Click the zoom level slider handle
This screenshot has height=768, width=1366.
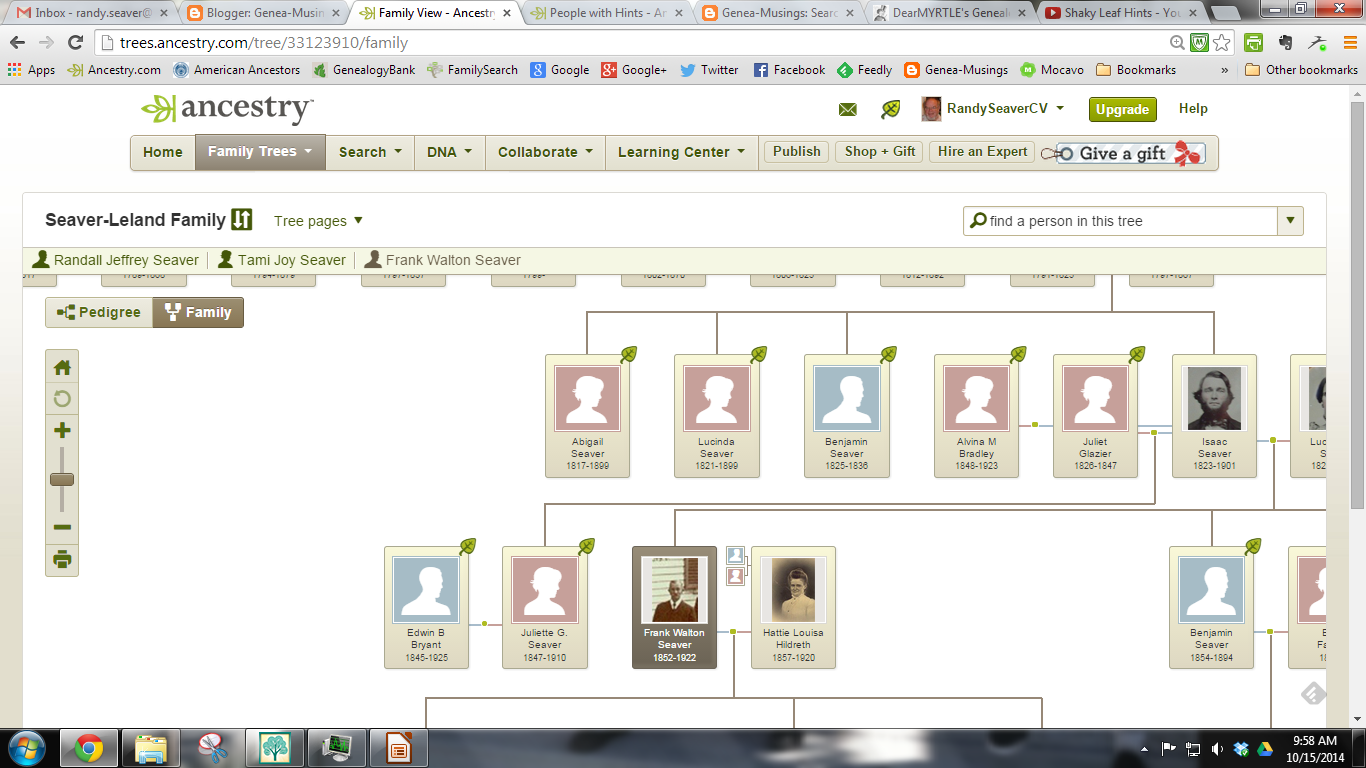62,479
